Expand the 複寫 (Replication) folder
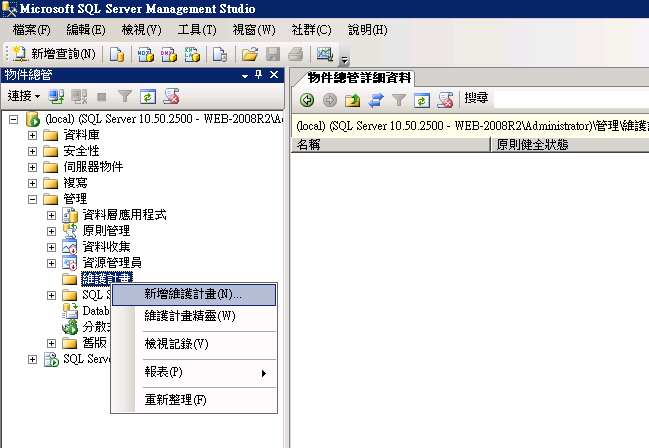 pos(32,183)
